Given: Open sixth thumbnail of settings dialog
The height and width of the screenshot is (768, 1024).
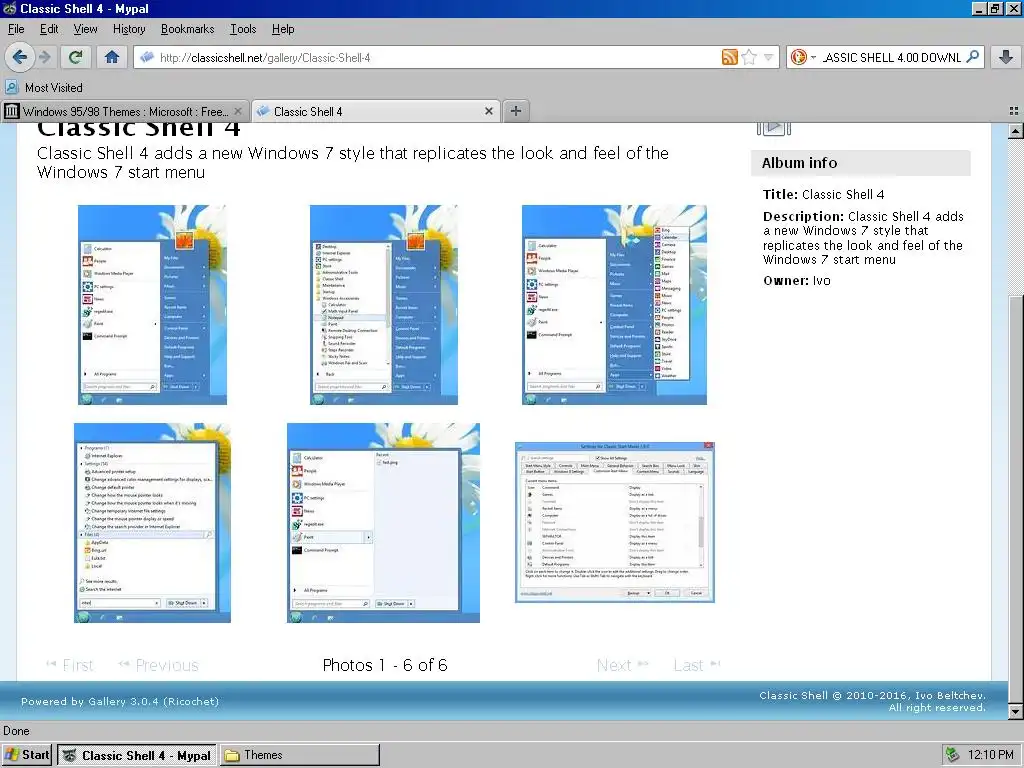Looking at the screenshot, I should coord(615,522).
